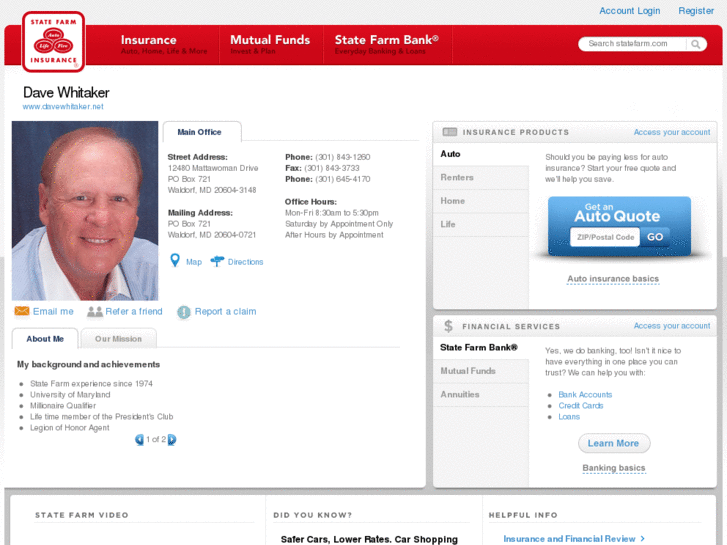Open the Bank Accounts link

(x=585, y=394)
